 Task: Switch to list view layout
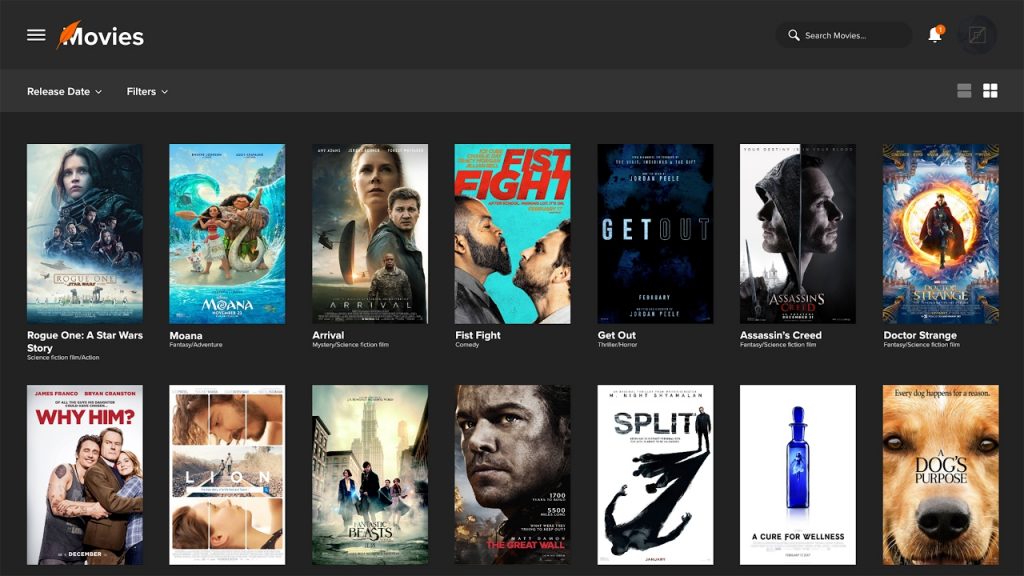[x=964, y=91]
